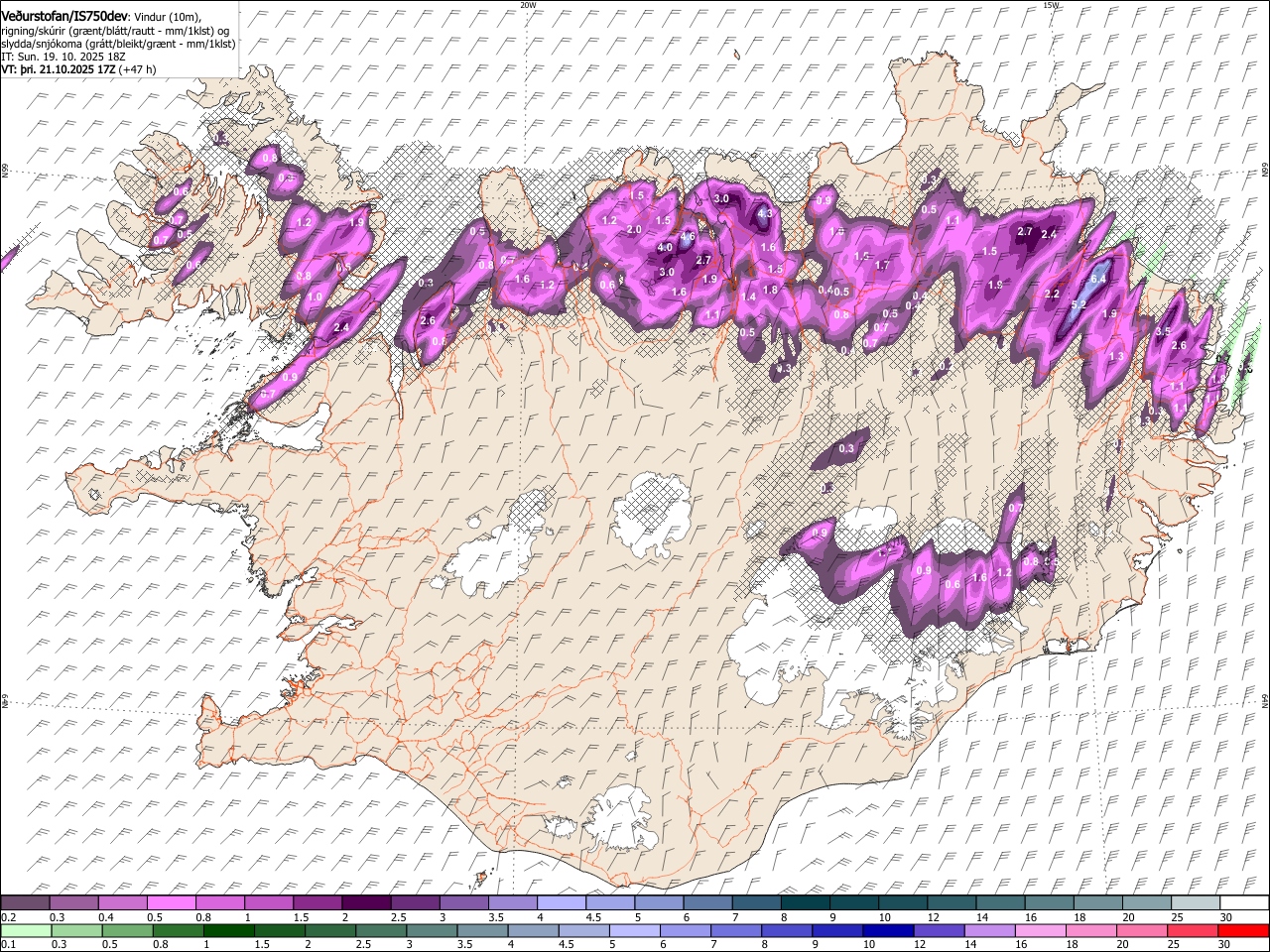The width and height of the screenshot is (1270, 952).
Task: Click the 15W longitude label at top
Action: tap(1051, 5)
